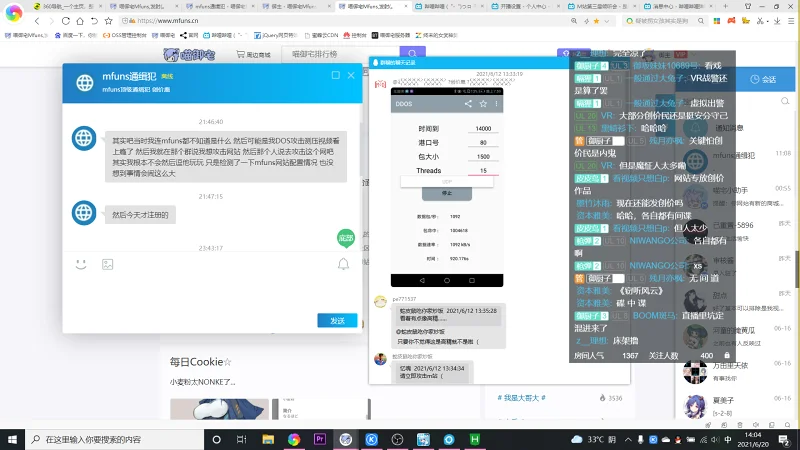Click the bell notification icon in the chat
The image size is (800, 450).
click(343, 264)
